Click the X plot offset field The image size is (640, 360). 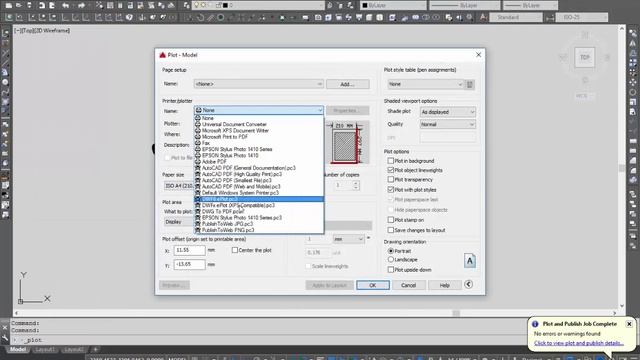(x=189, y=250)
